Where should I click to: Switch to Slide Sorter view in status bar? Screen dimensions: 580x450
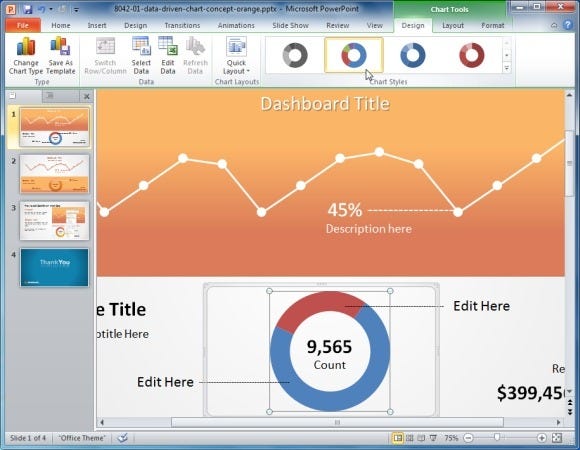tap(410, 438)
